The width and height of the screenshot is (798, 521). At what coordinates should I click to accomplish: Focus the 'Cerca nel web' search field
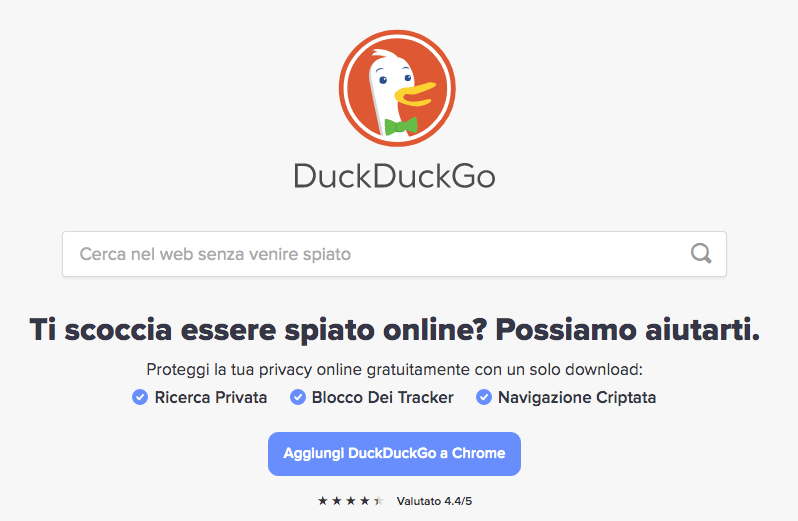tap(394, 254)
